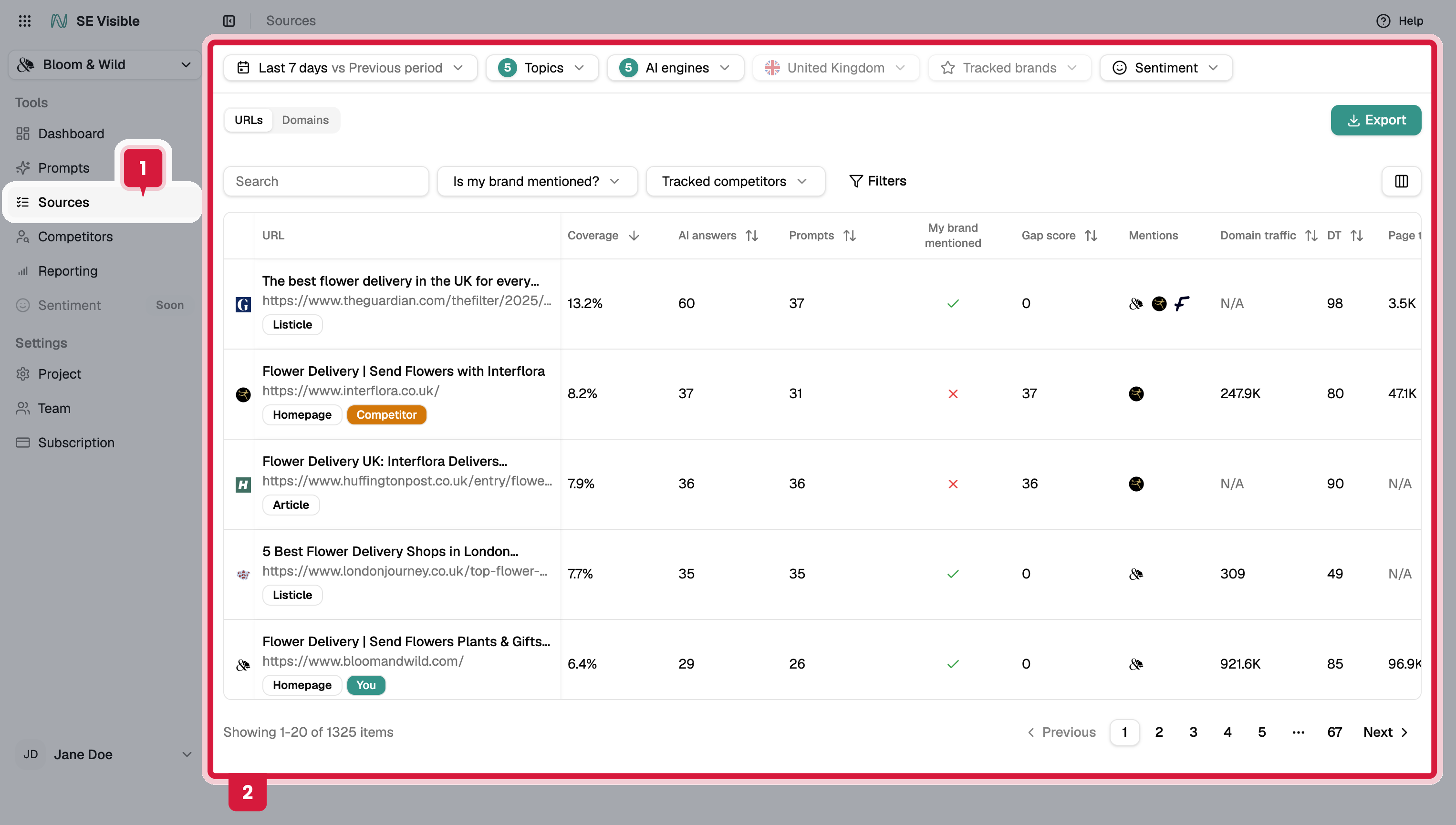Click the Team users icon
The image size is (1456, 825).
(23, 408)
